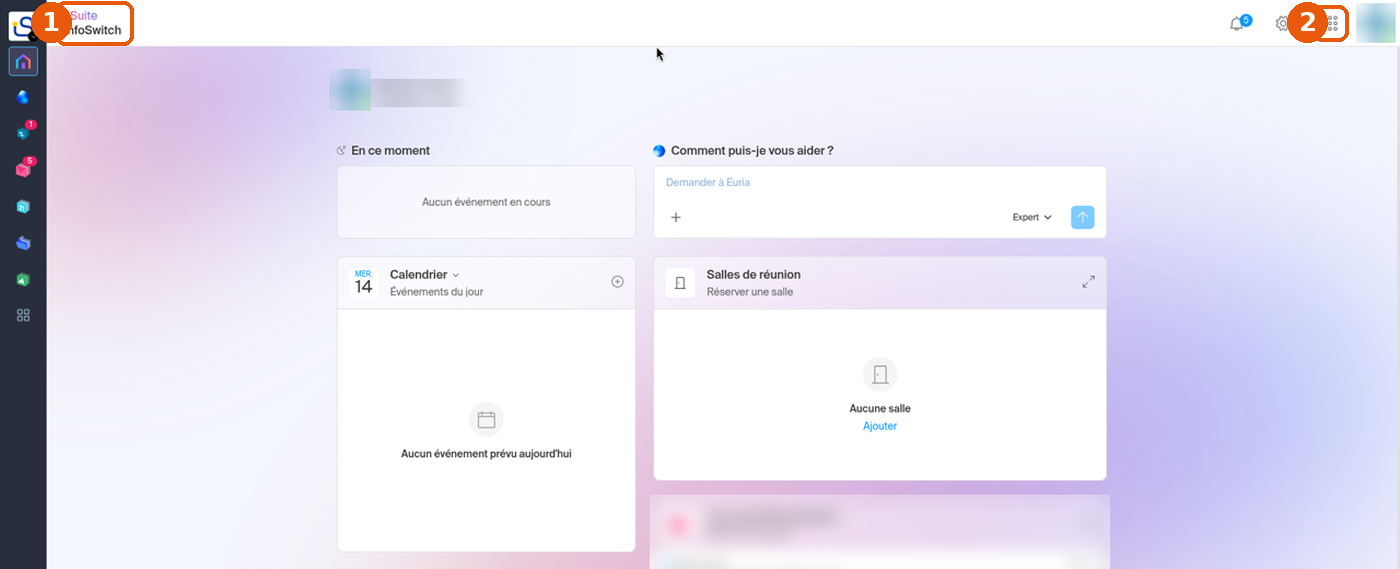Viewport: 1400px width, 569px height.
Task: Click the En ce moment heading
Action: coord(390,151)
